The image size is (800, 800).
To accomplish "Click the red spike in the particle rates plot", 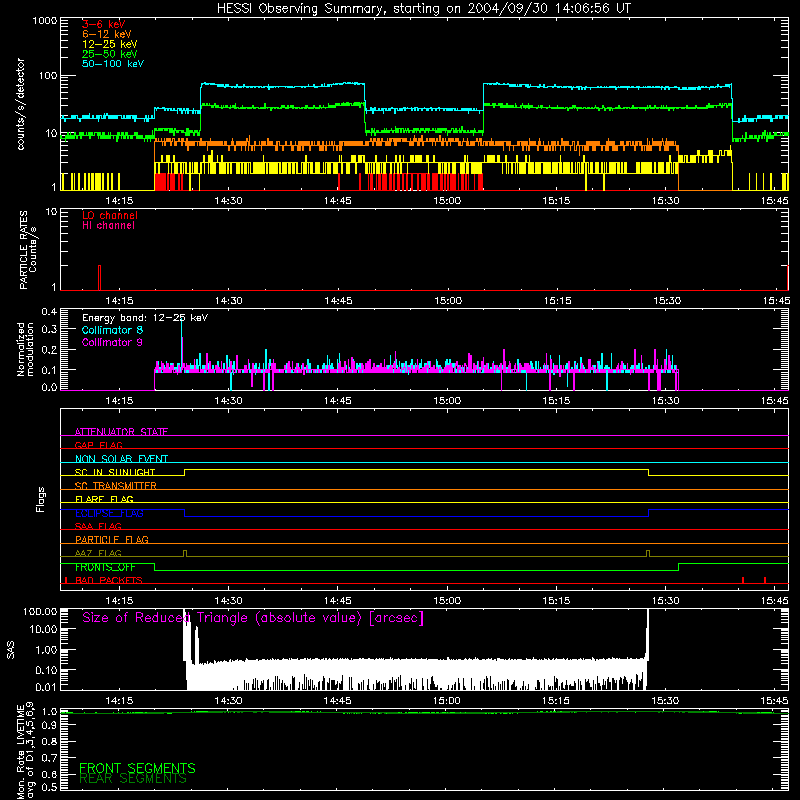I will pos(99,278).
